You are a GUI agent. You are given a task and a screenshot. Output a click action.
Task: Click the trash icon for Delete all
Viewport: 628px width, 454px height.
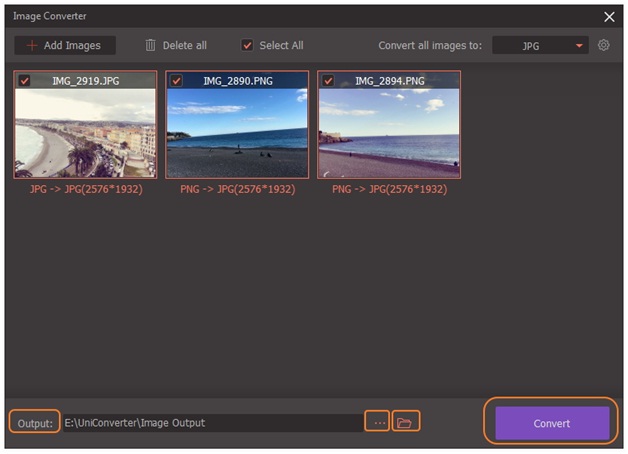151,46
